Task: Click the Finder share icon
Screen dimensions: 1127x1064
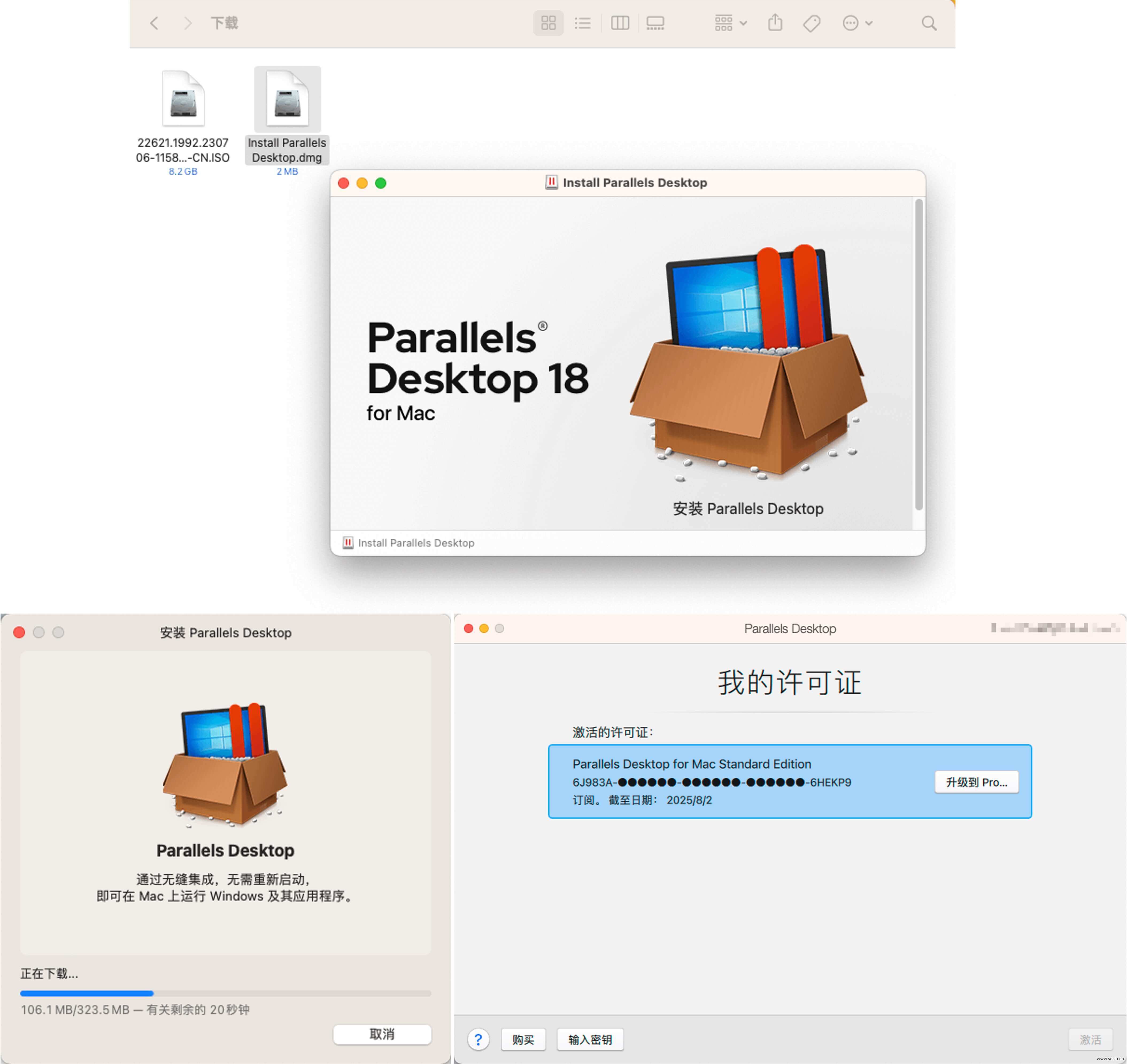Action: click(775, 23)
